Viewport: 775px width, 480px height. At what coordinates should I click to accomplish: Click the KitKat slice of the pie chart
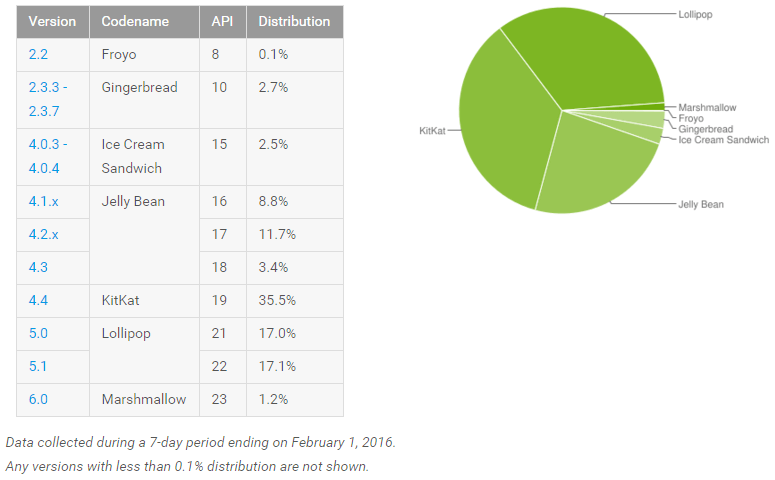(500, 130)
